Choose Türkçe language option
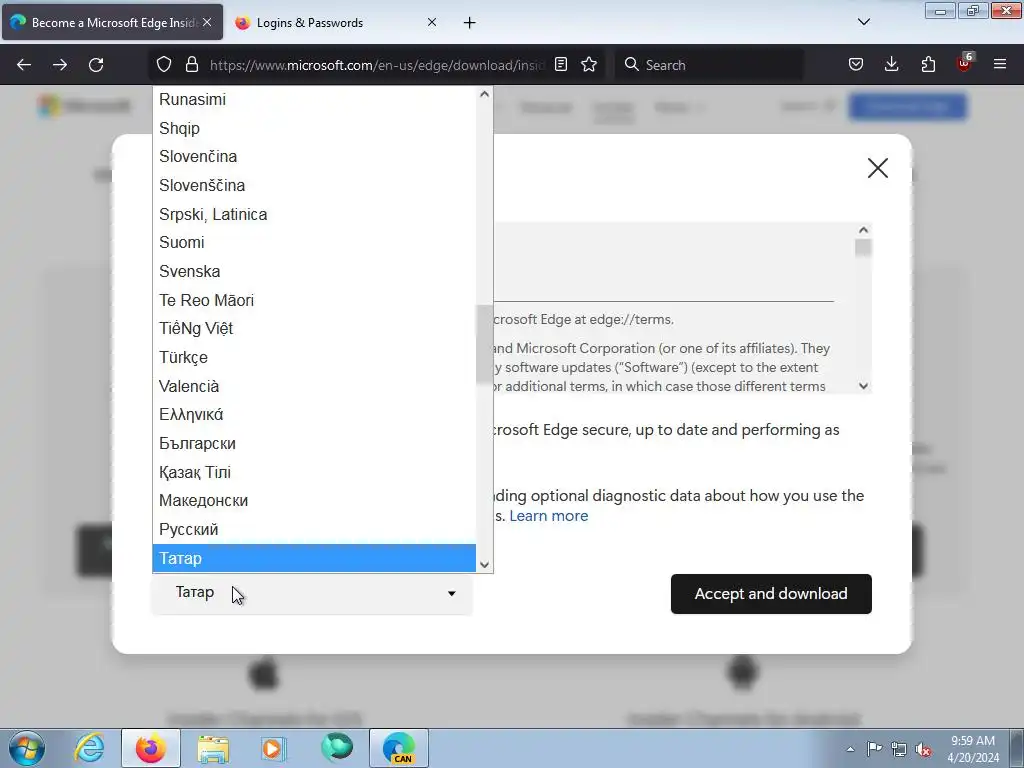Image resolution: width=1024 pixels, height=768 pixels. [314, 357]
